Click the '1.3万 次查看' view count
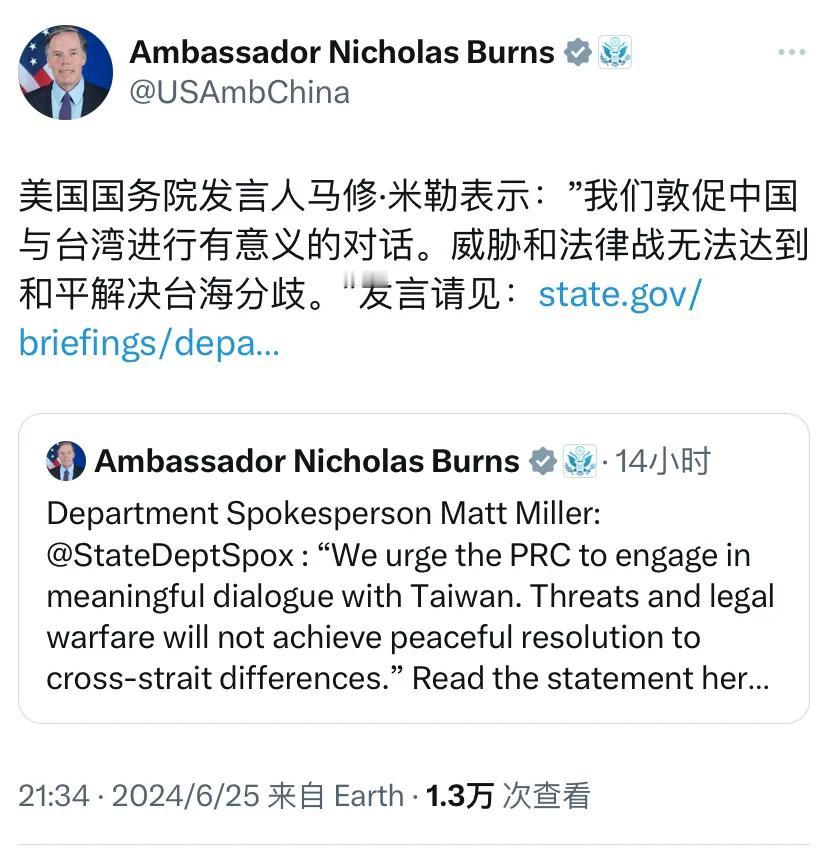This screenshot has height=852, width=828. point(507,795)
